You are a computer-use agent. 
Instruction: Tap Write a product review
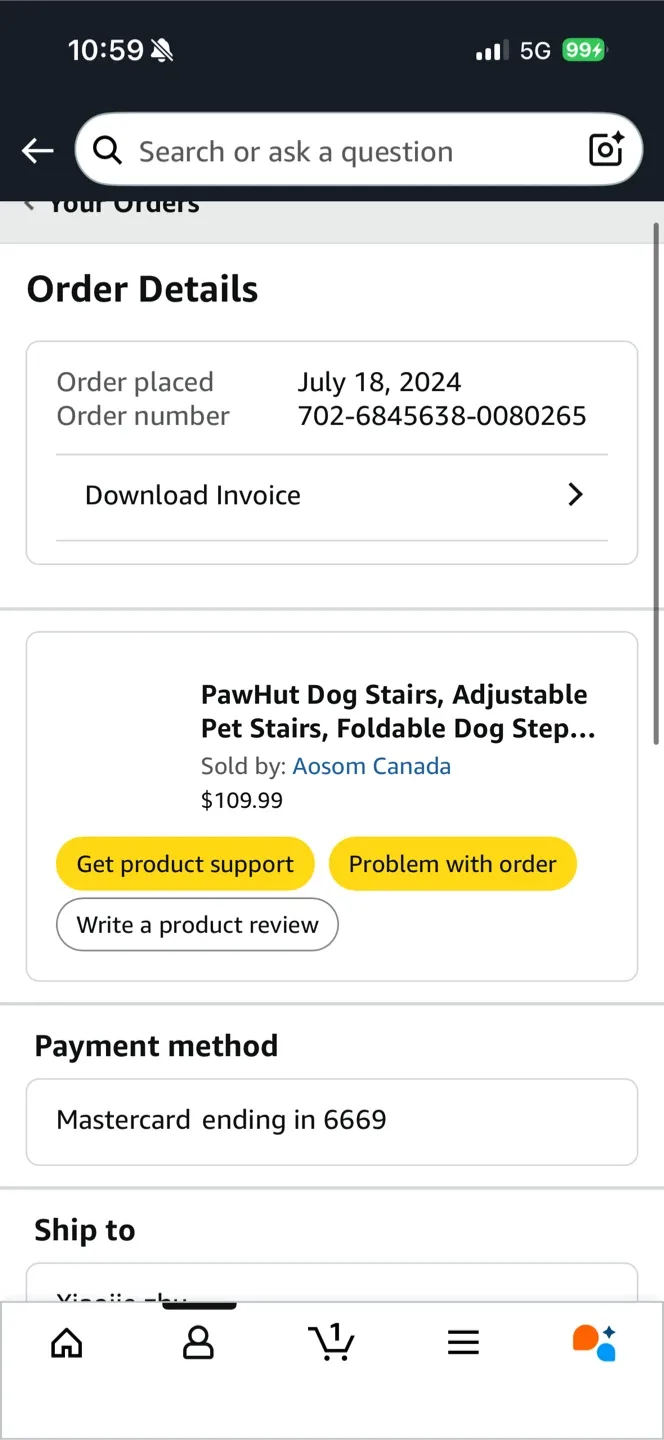(x=196, y=924)
